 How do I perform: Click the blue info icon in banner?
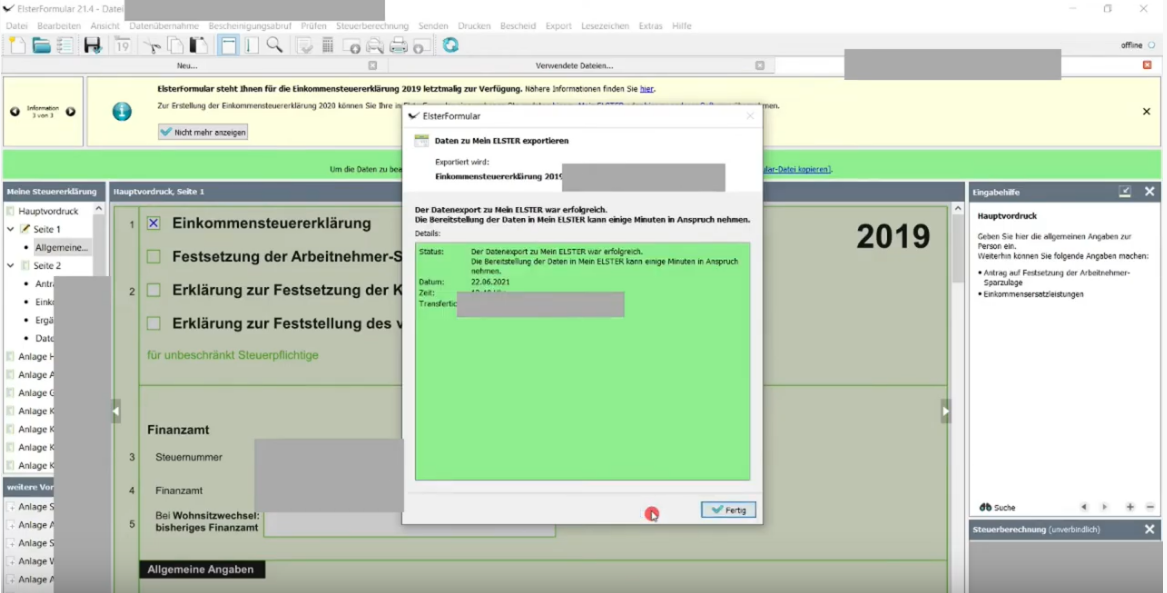point(122,112)
